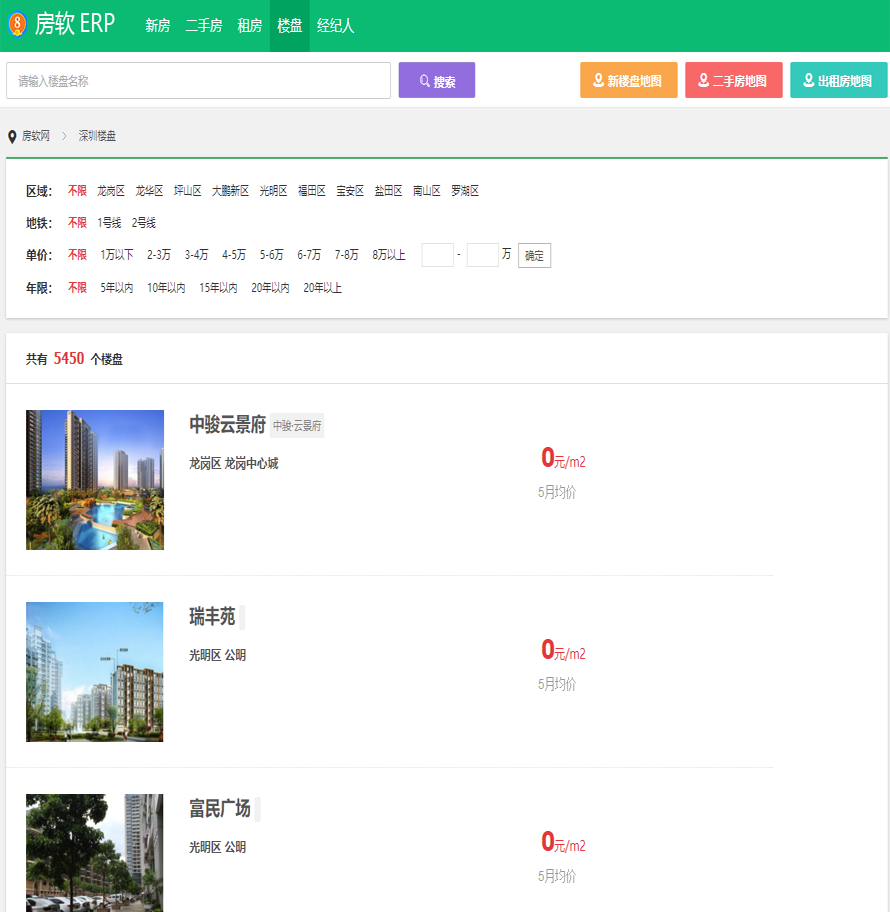This screenshot has height=912, width=890.
Task: Filter by metro 2号线
Action: coord(144,223)
